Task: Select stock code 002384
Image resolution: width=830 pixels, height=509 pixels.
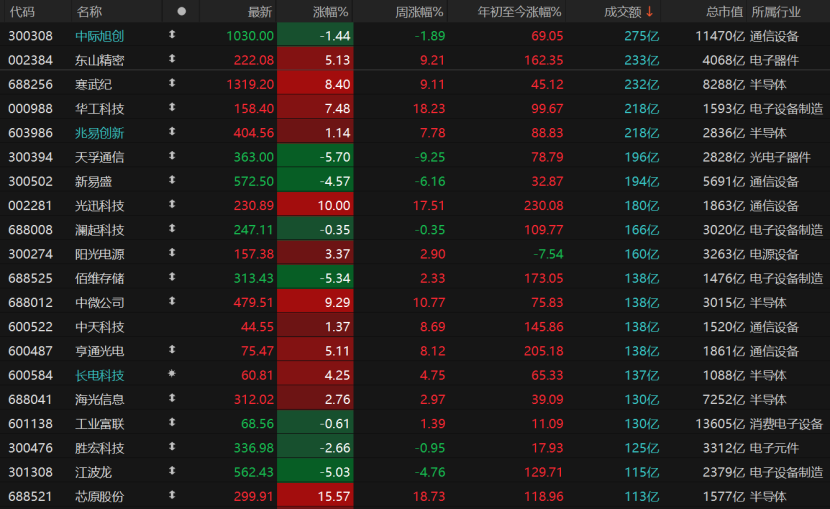Action: (31, 60)
